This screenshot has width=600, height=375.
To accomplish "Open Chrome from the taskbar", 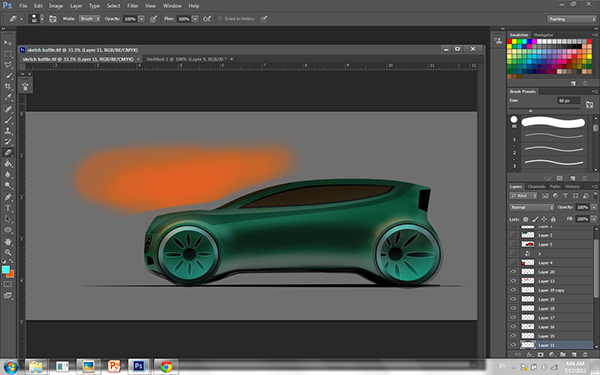I will pos(166,367).
